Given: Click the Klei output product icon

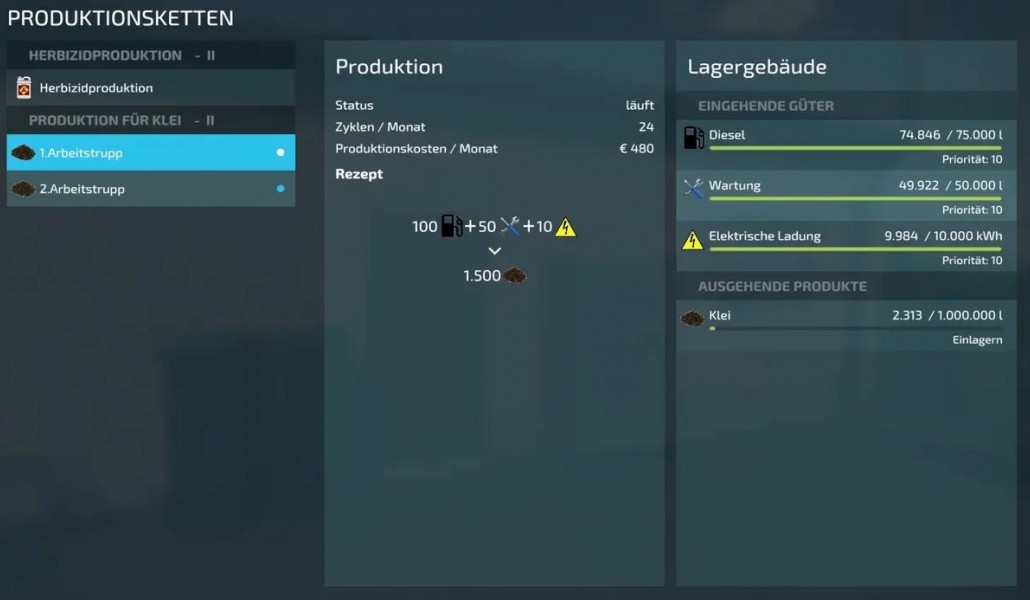Looking at the screenshot, I should pyautogui.click(x=692, y=319).
